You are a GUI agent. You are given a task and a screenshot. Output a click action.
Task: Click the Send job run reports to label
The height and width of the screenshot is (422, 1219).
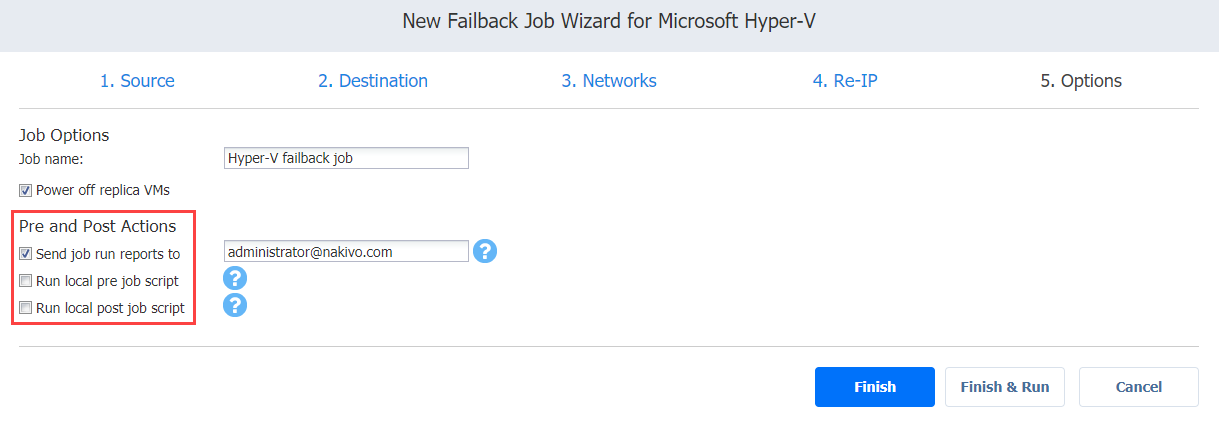point(108,254)
